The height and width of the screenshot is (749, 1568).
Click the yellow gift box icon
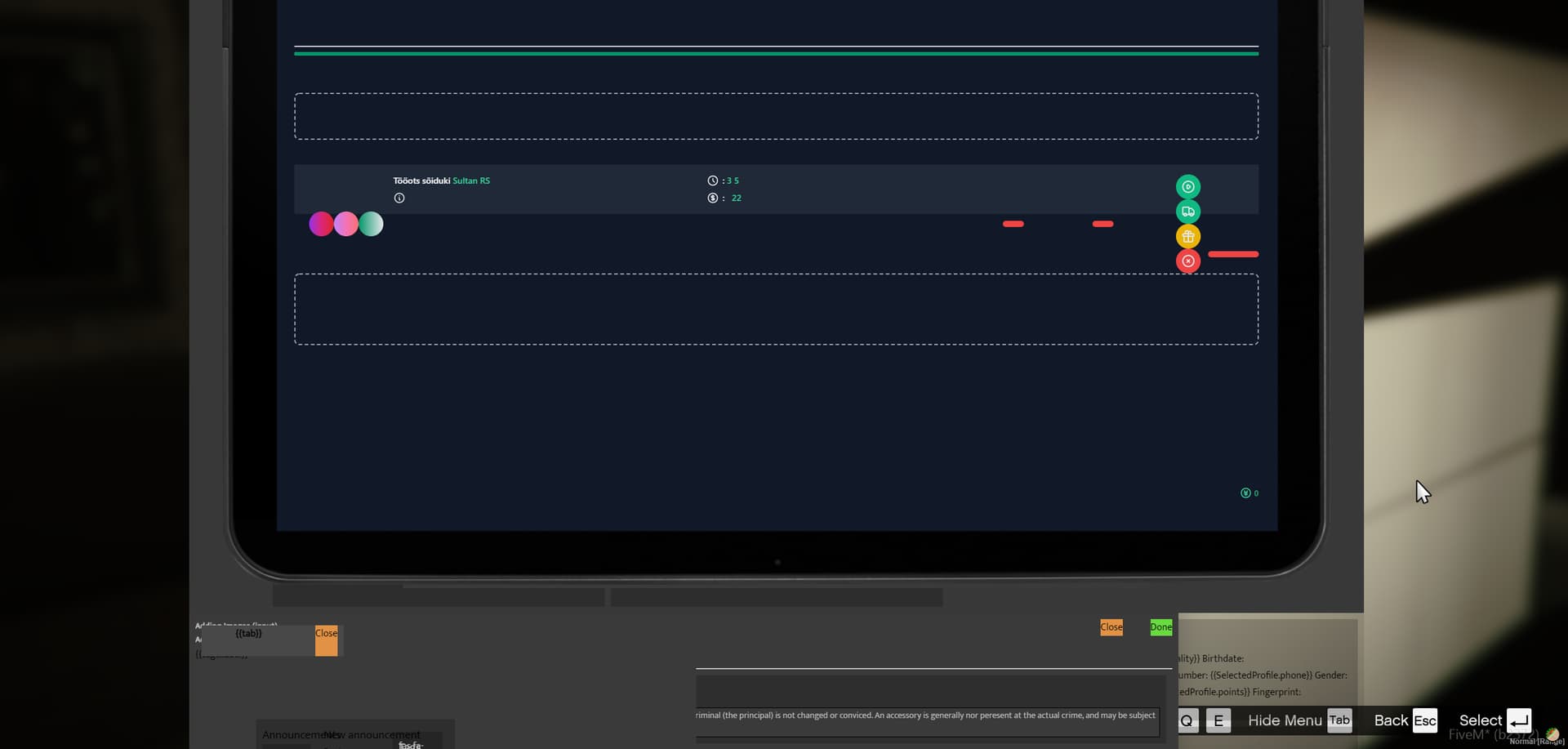[1187, 237]
